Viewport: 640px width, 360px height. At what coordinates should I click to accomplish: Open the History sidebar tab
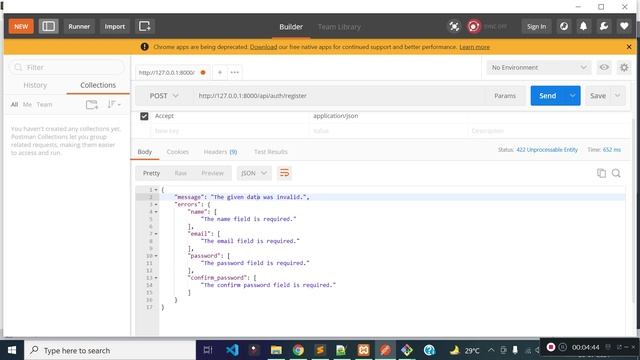(35, 85)
